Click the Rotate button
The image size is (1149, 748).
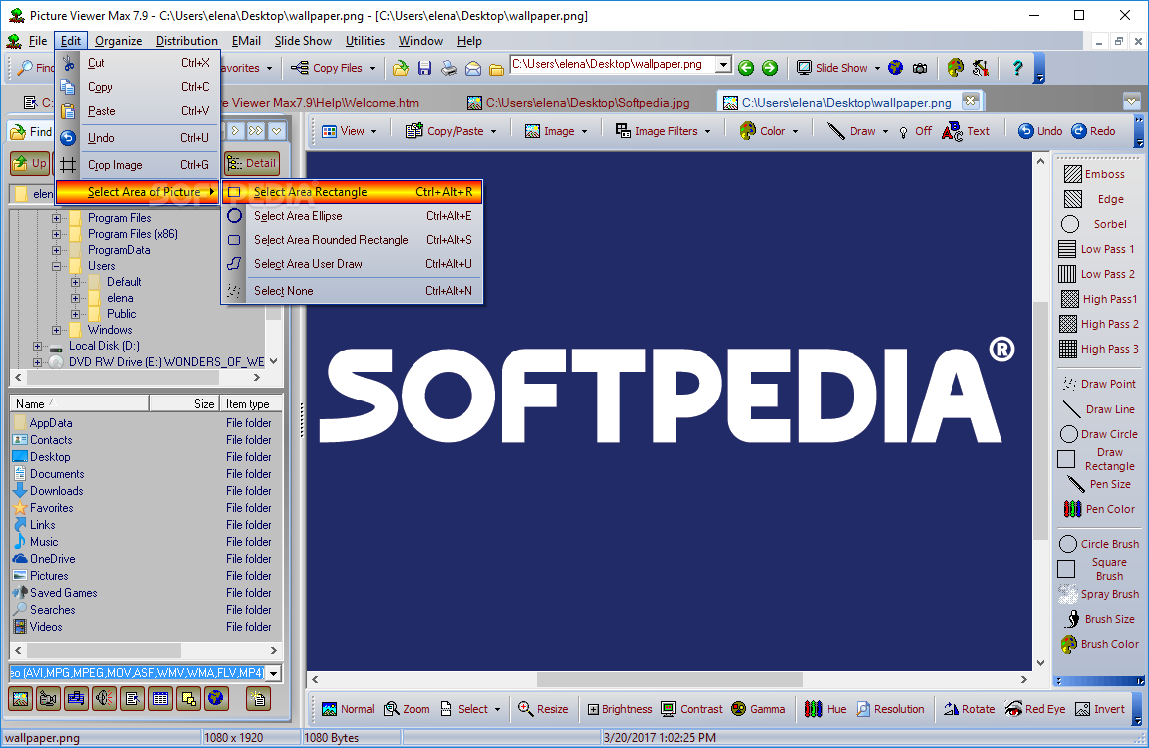click(969, 708)
